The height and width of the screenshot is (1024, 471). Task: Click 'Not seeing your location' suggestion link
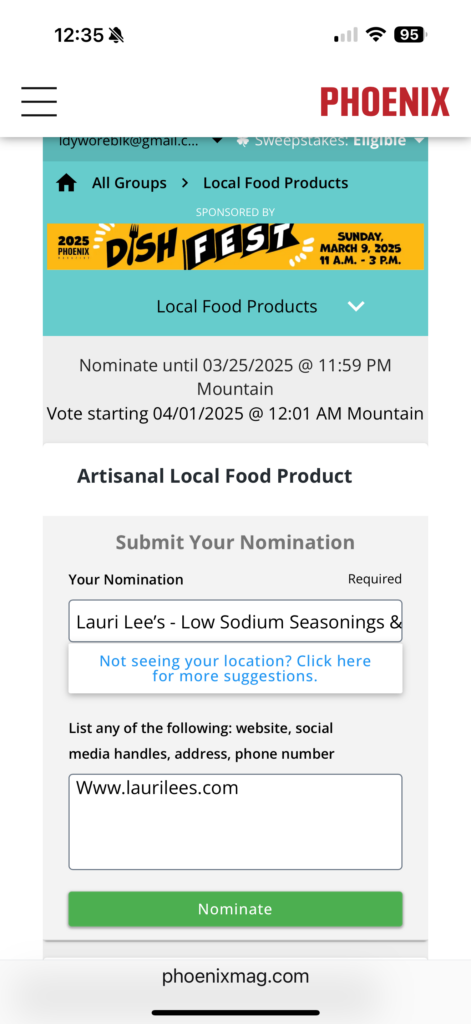[x=235, y=669]
